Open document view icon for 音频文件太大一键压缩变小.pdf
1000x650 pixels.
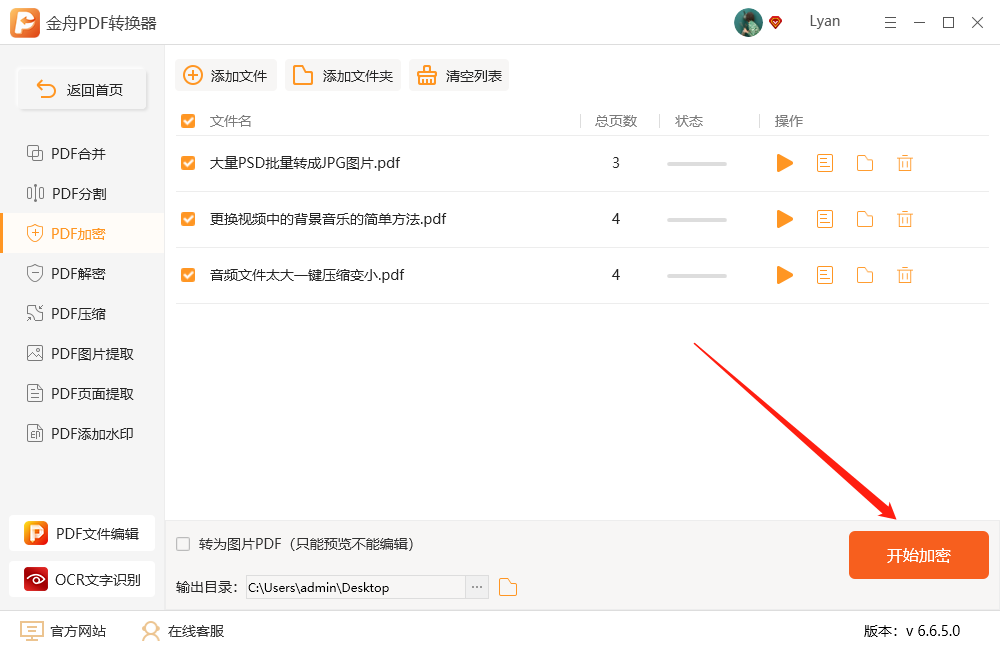click(825, 276)
